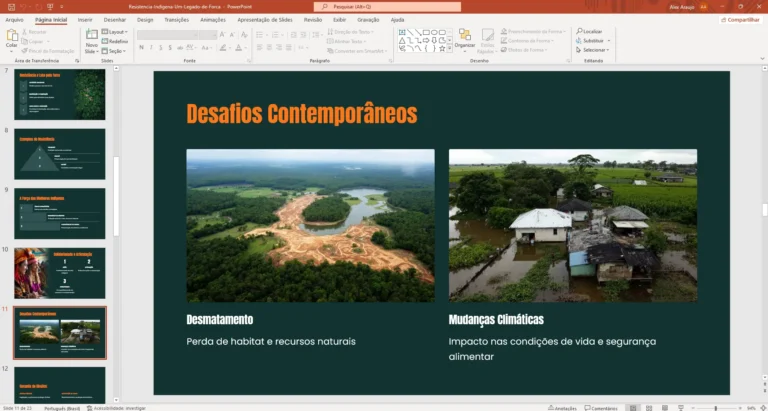The height and width of the screenshot is (411, 768).
Task: Click the AA account avatar
Action: point(703,7)
